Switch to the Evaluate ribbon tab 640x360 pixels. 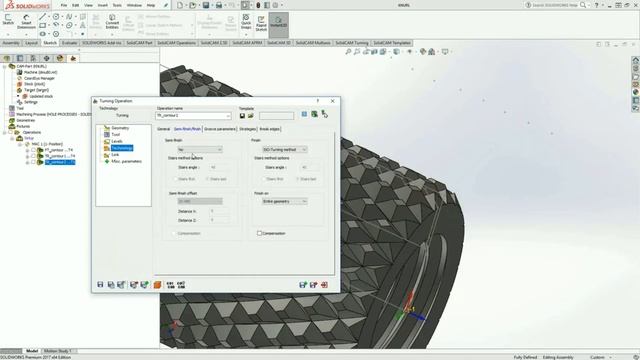69,43
